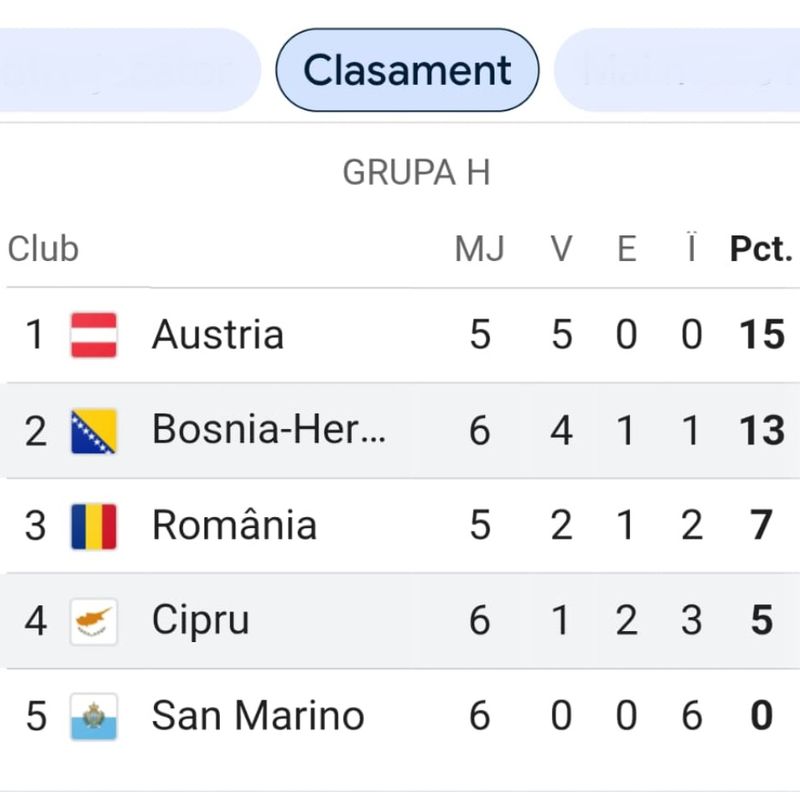Click the Cipru flag icon
This screenshot has height=792, width=800.
[94, 621]
